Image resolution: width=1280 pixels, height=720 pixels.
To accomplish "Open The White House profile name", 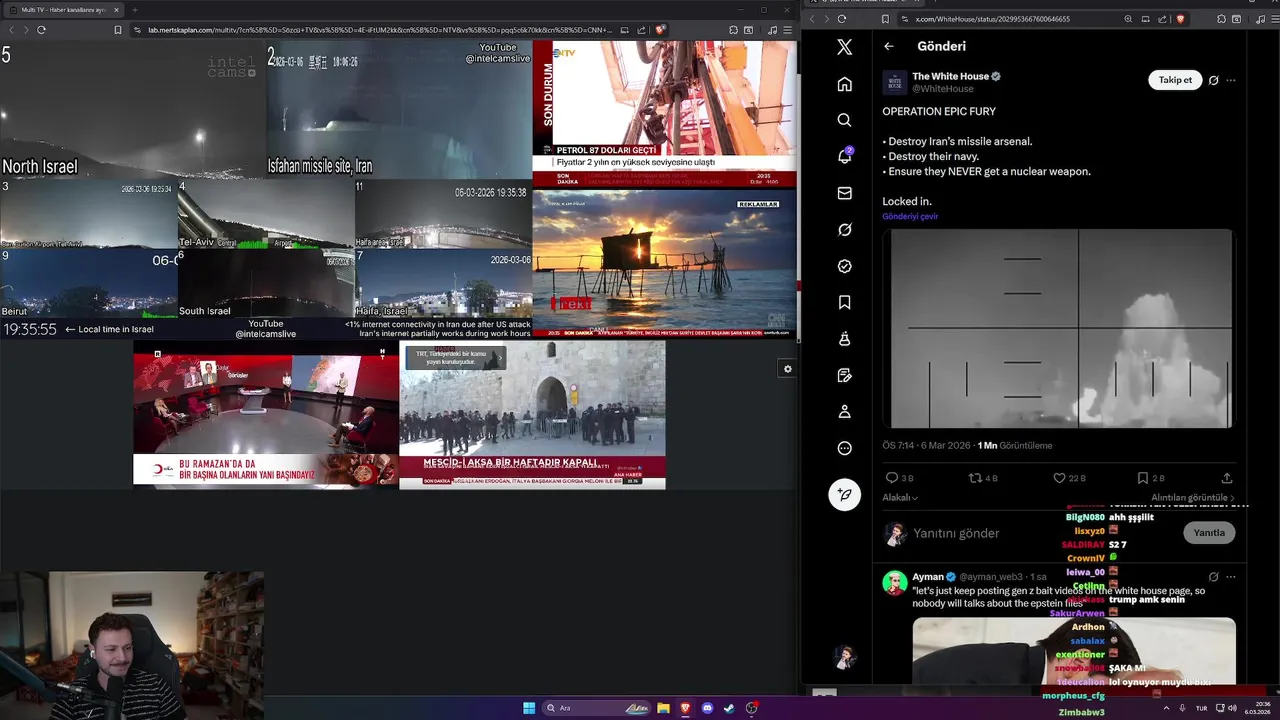I will 950,76.
